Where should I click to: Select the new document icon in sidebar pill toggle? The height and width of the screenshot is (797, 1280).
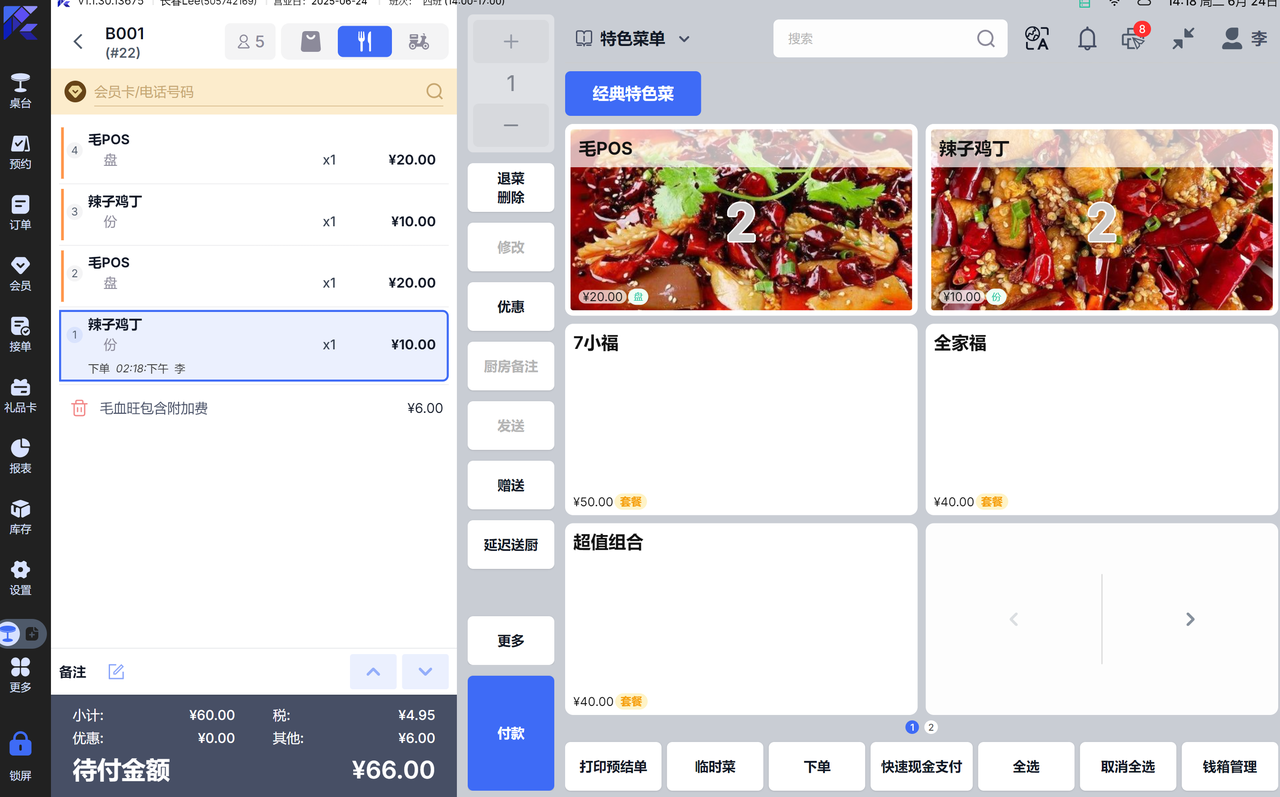[32, 634]
